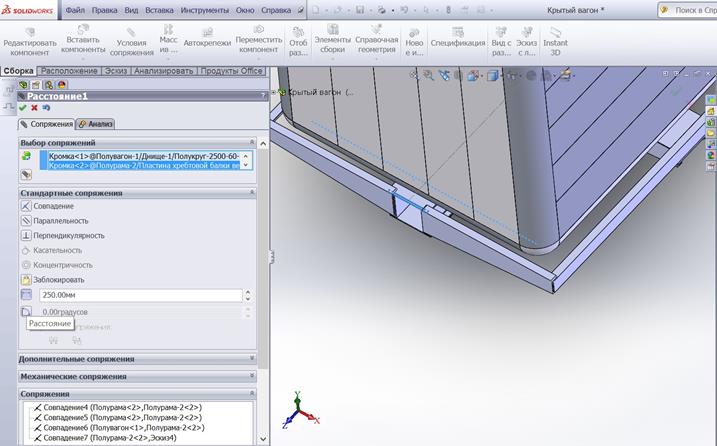Expand the Крытый вагон tree node

point(274,92)
